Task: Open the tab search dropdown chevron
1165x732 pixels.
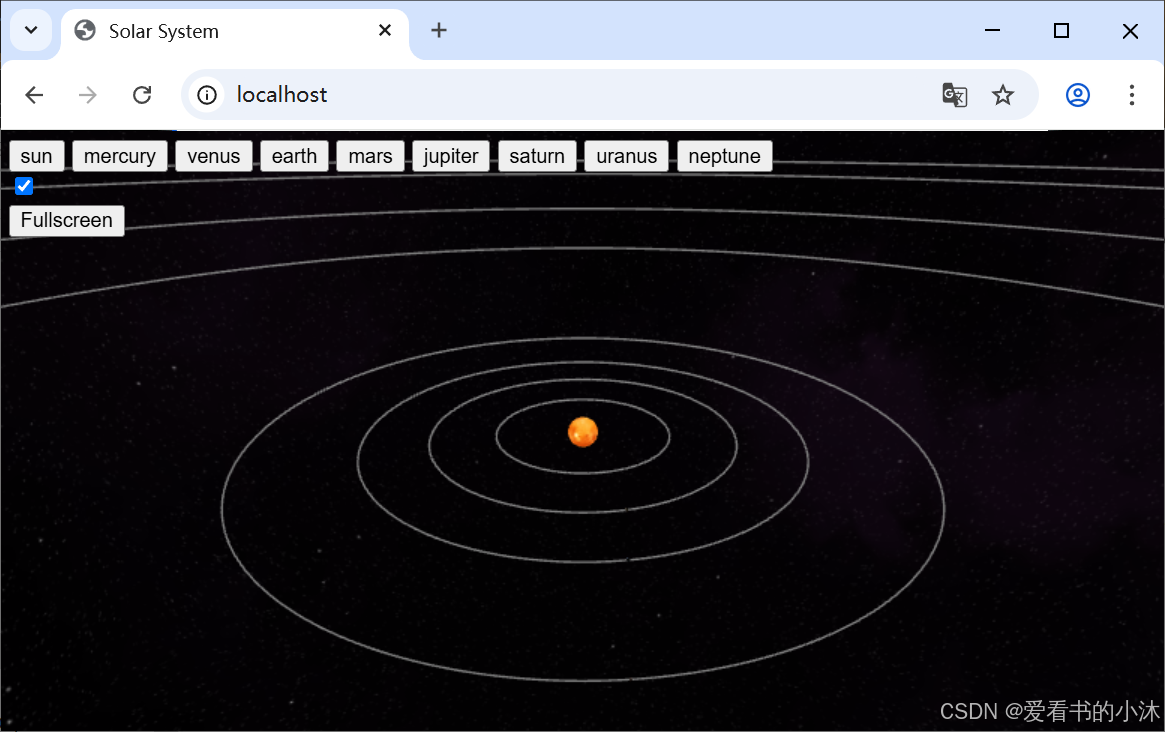Action: point(31,30)
